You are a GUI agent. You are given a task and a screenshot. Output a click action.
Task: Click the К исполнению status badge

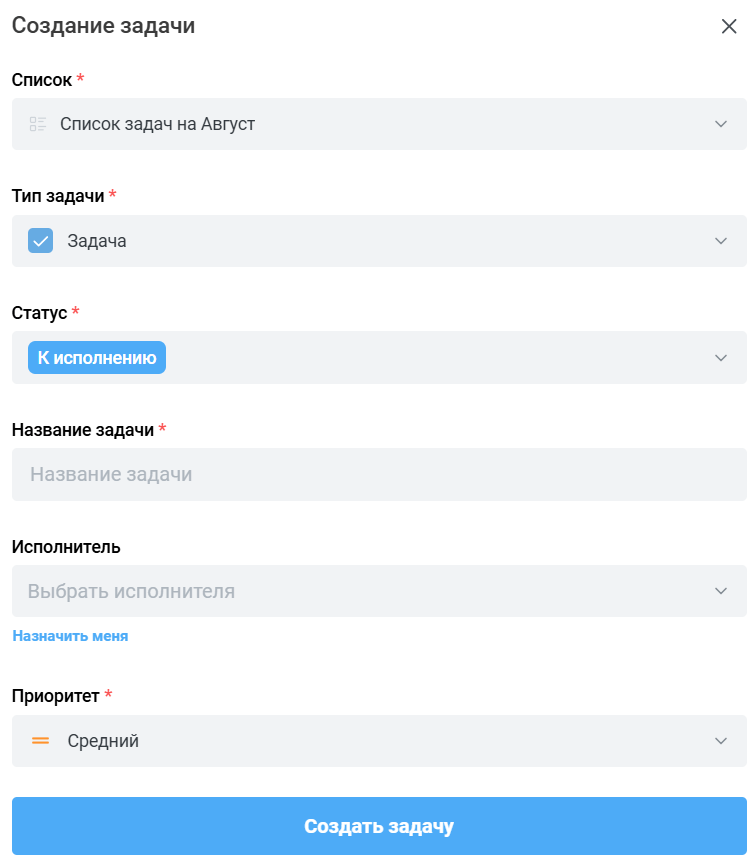(x=97, y=357)
